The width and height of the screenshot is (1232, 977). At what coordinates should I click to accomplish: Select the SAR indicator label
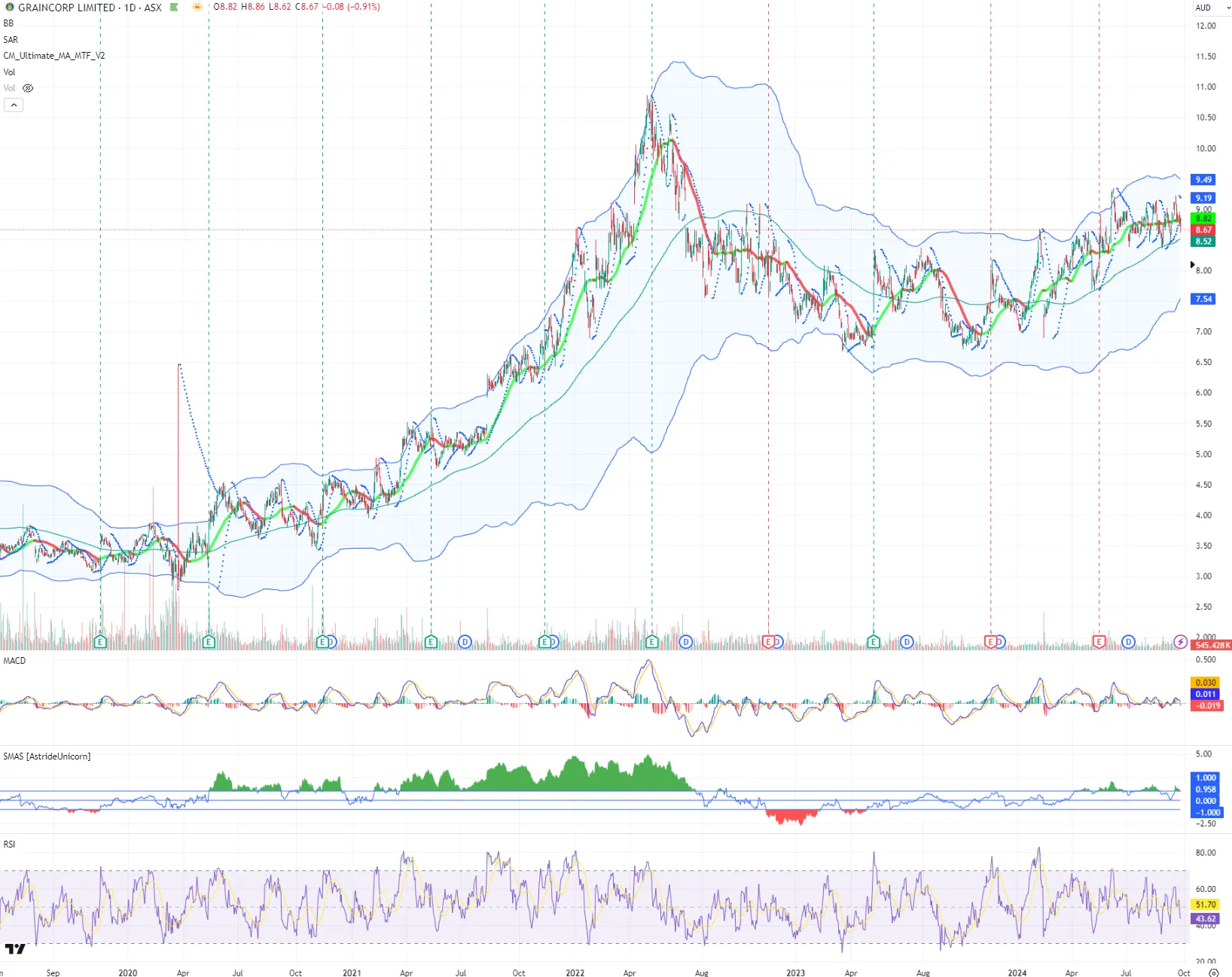click(x=11, y=40)
